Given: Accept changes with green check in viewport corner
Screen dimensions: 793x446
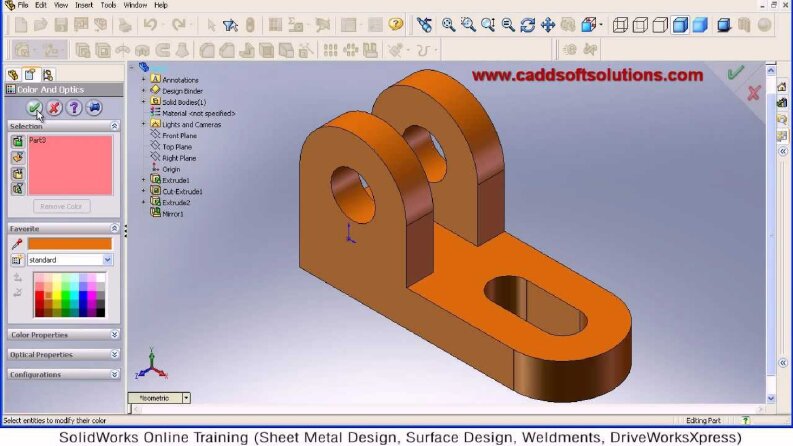Looking at the screenshot, I should pyautogui.click(x=736, y=73).
